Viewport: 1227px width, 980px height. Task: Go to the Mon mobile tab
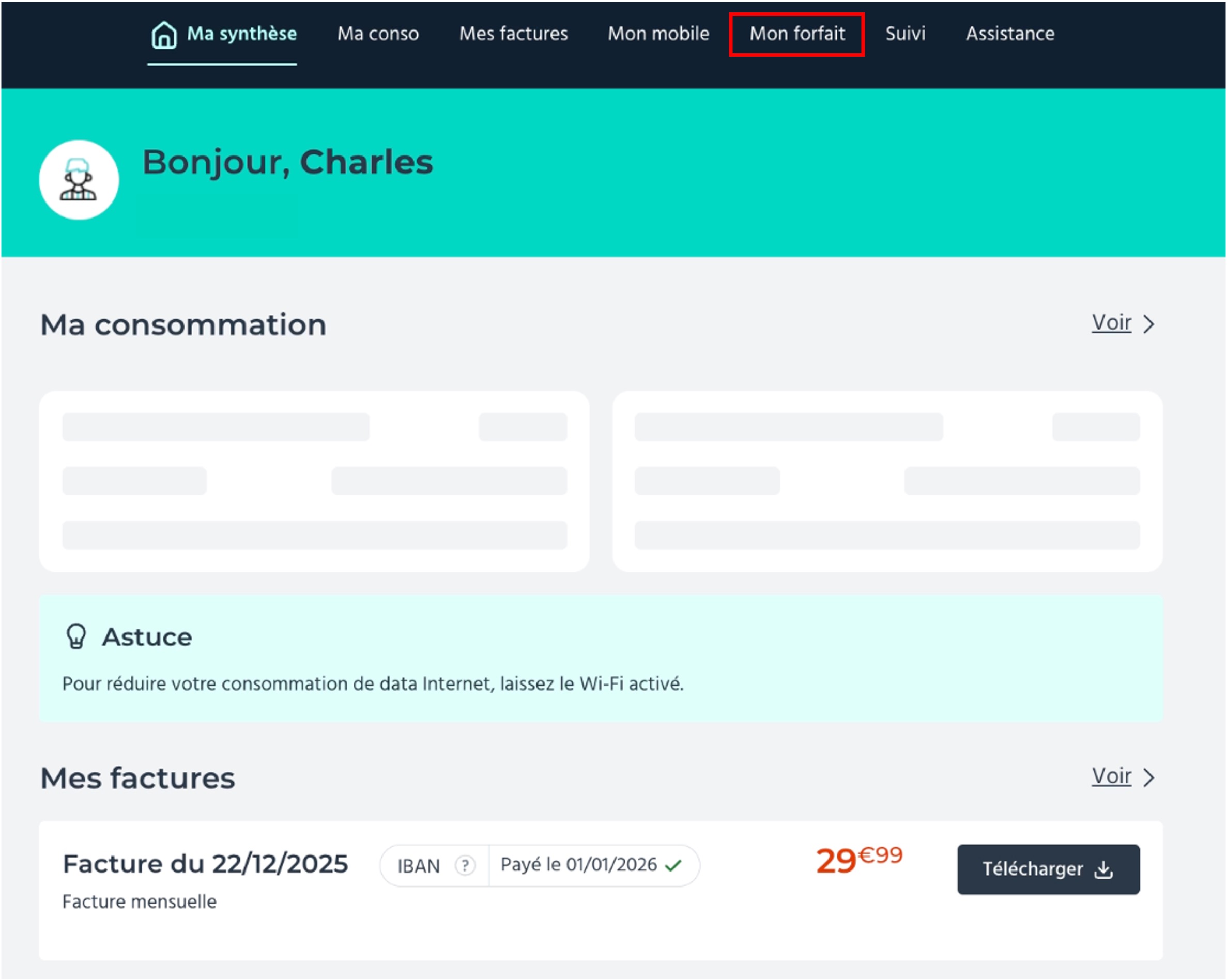point(658,34)
